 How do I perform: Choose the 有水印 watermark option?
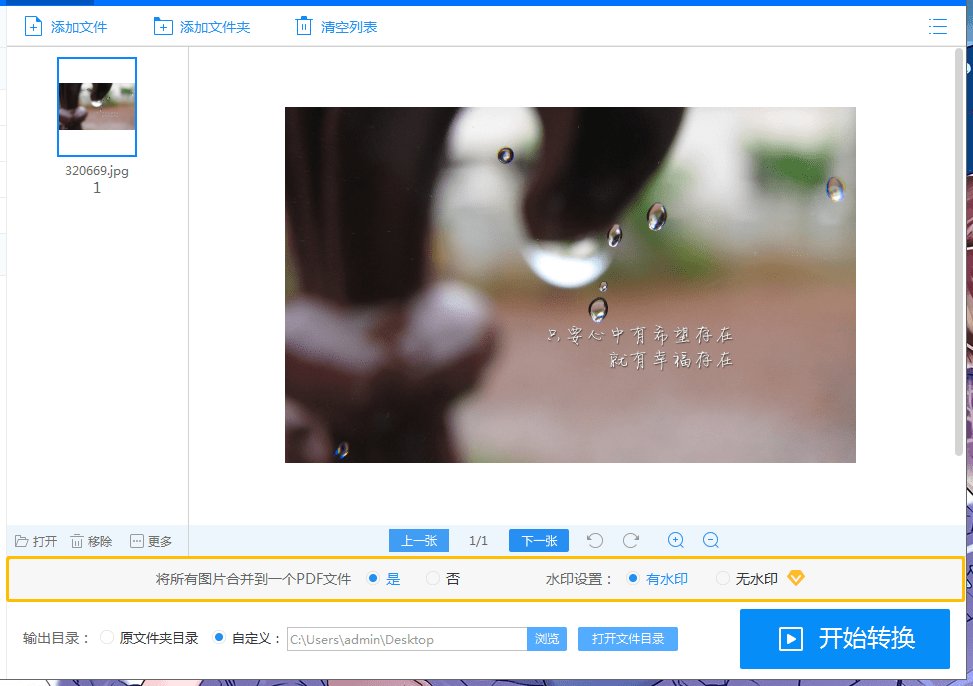coord(632,579)
